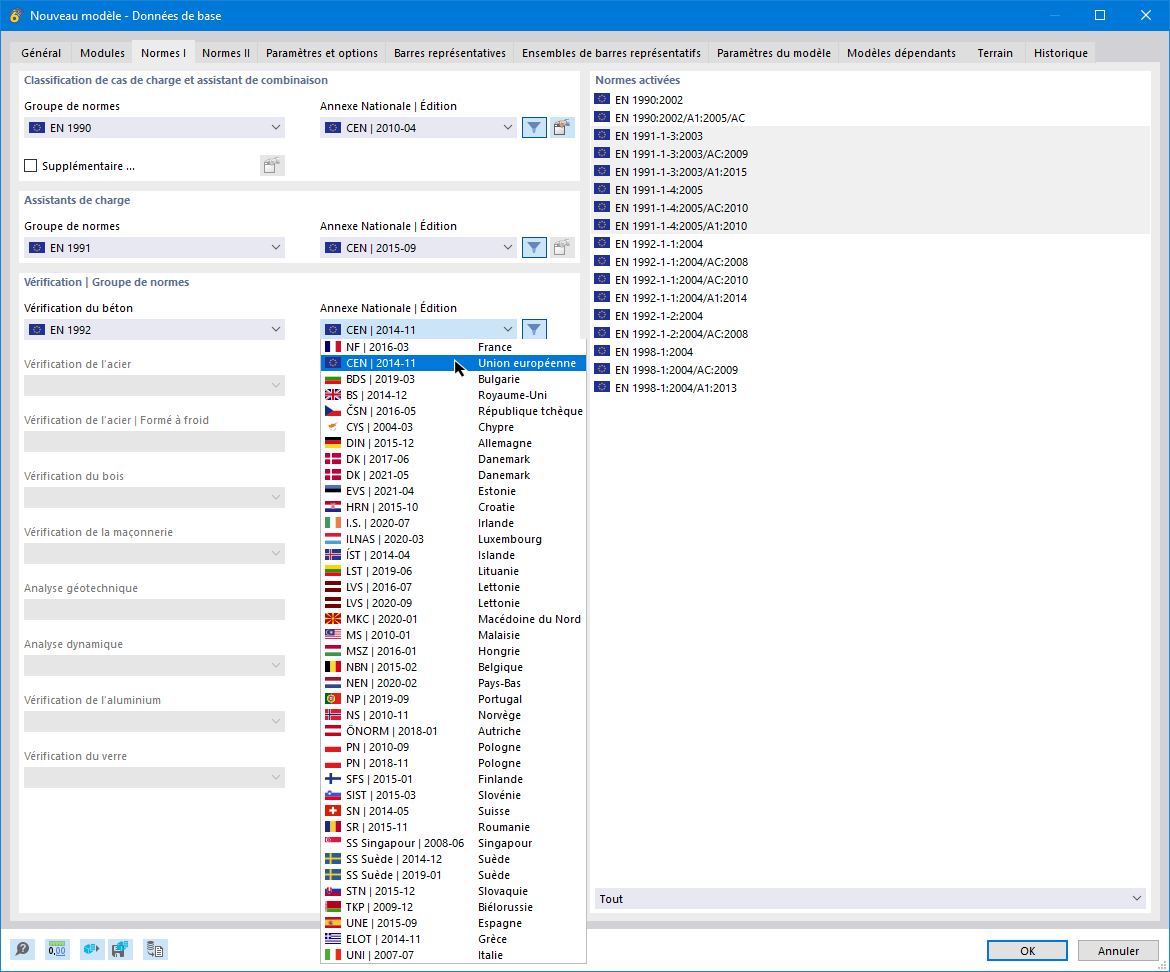Open the EN 1990 Groupe de normes dropdown
1170x972 pixels.
154,128
